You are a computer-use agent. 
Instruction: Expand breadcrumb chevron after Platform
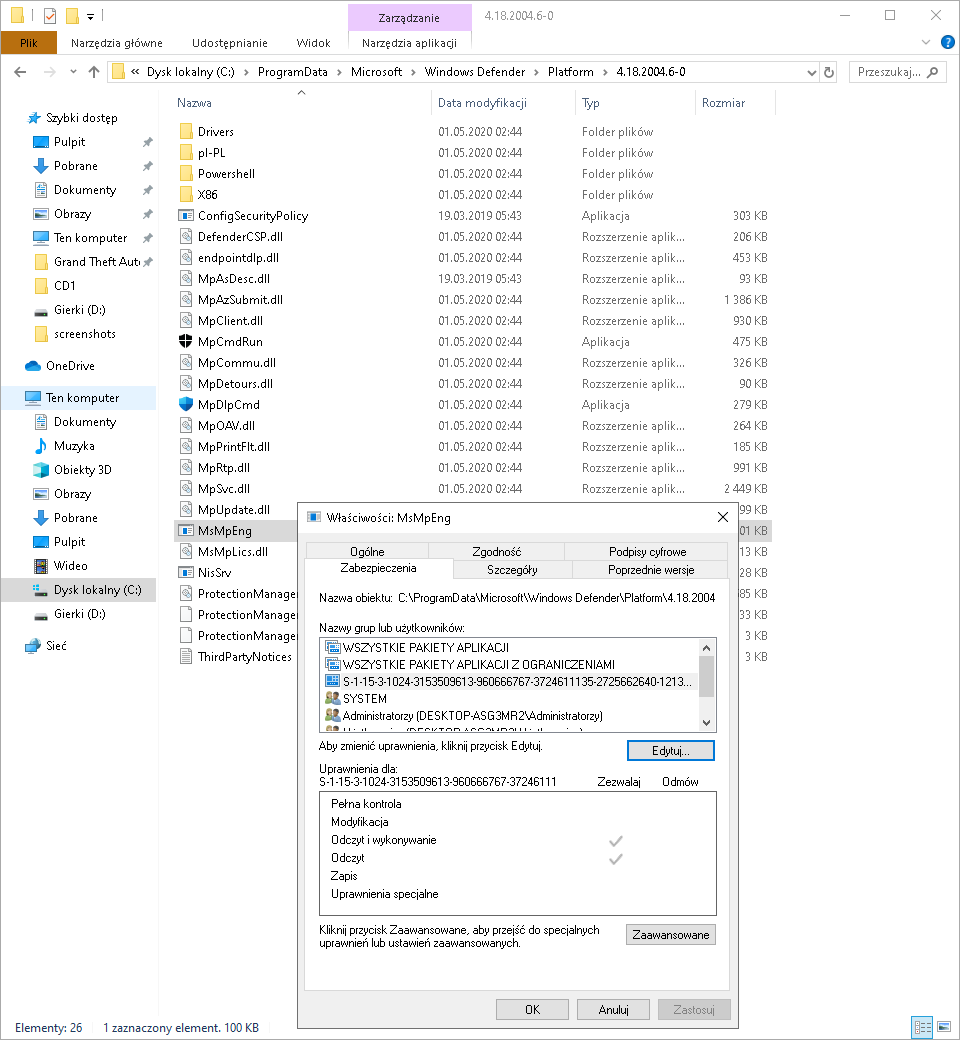pyautogui.click(x=605, y=72)
